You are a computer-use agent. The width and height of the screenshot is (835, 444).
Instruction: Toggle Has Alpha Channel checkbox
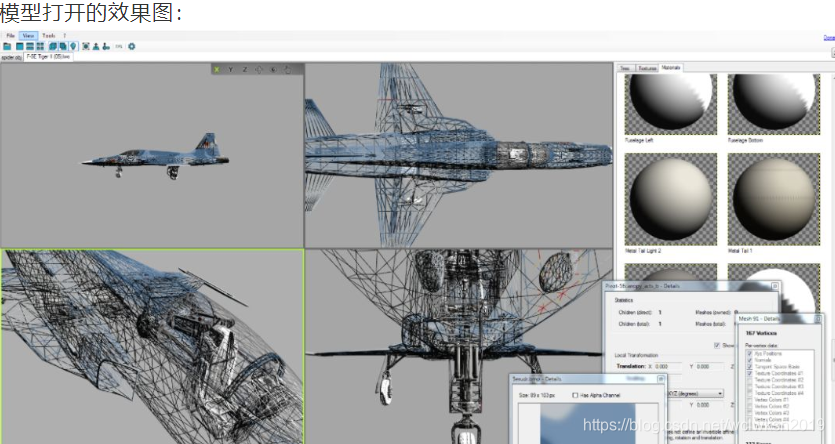(x=575, y=395)
